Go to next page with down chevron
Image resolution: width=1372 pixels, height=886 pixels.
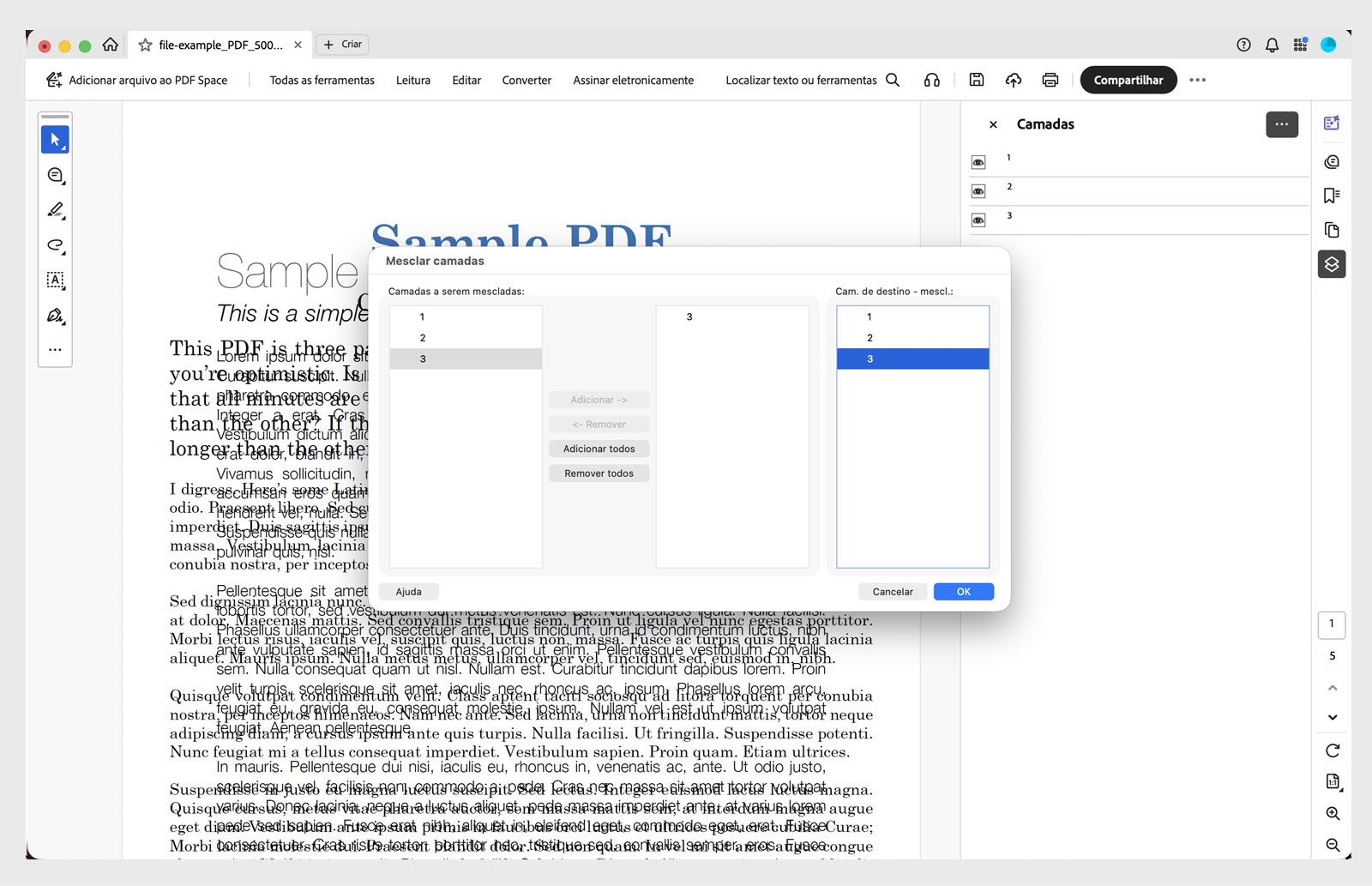click(x=1333, y=717)
